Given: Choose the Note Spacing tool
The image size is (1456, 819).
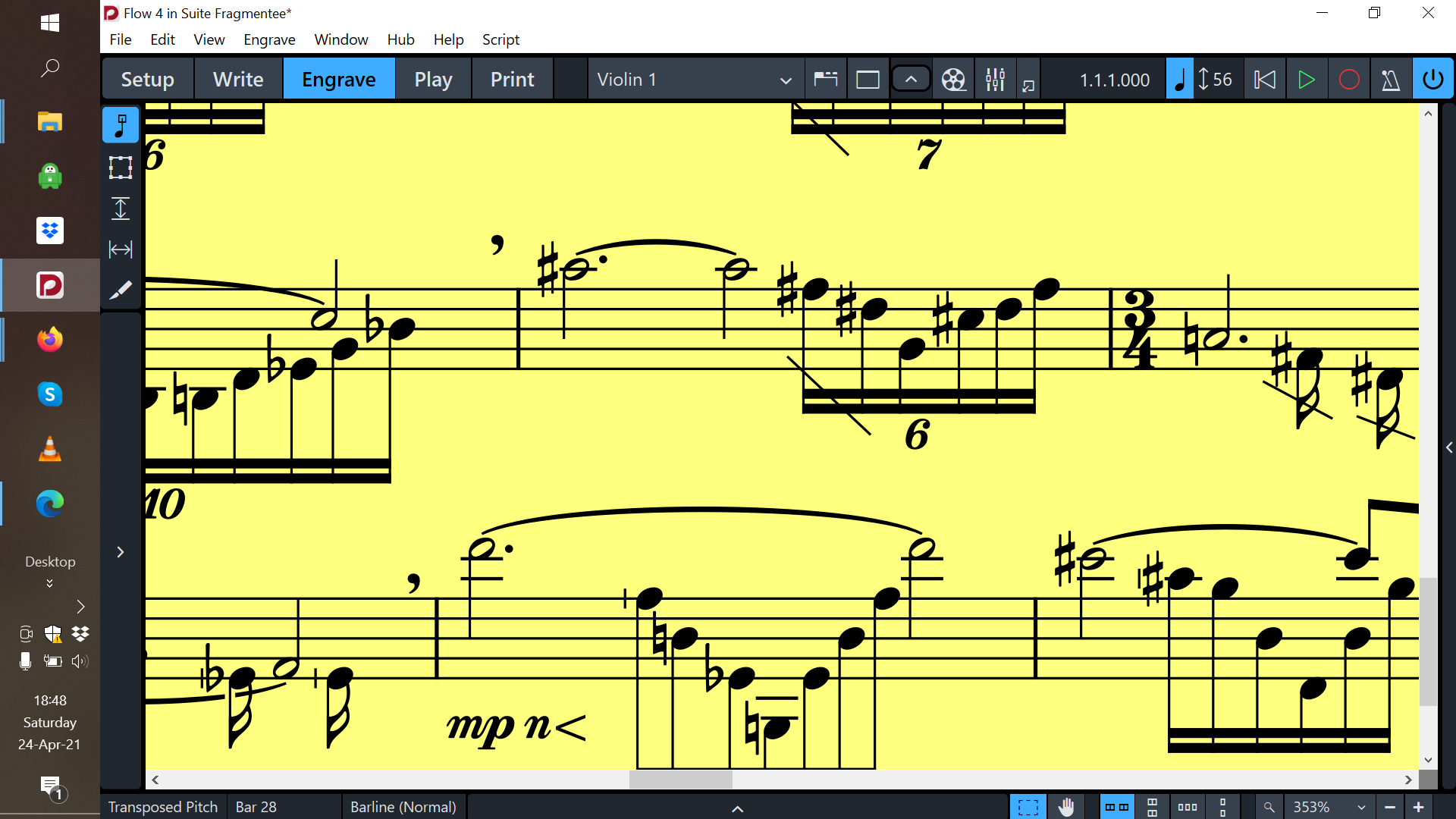Looking at the screenshot, I should [x=121, y=249].
